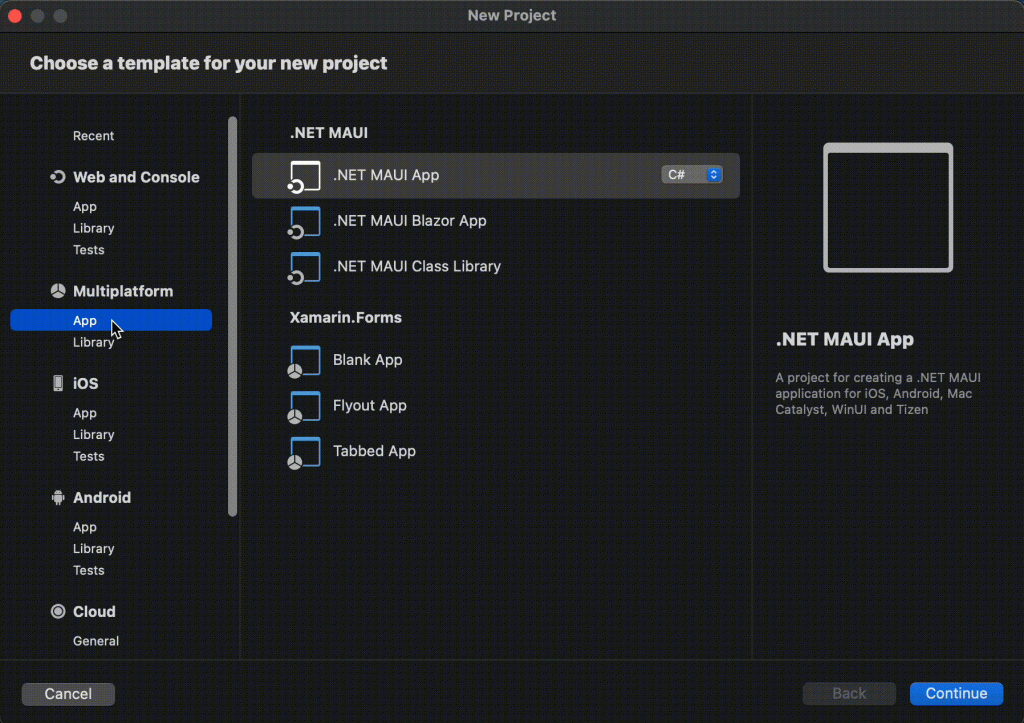Click the Multiplatform heading
The height and width of the screenshot is (723, 1024).
pyautogui.click(x=123, y=291)
